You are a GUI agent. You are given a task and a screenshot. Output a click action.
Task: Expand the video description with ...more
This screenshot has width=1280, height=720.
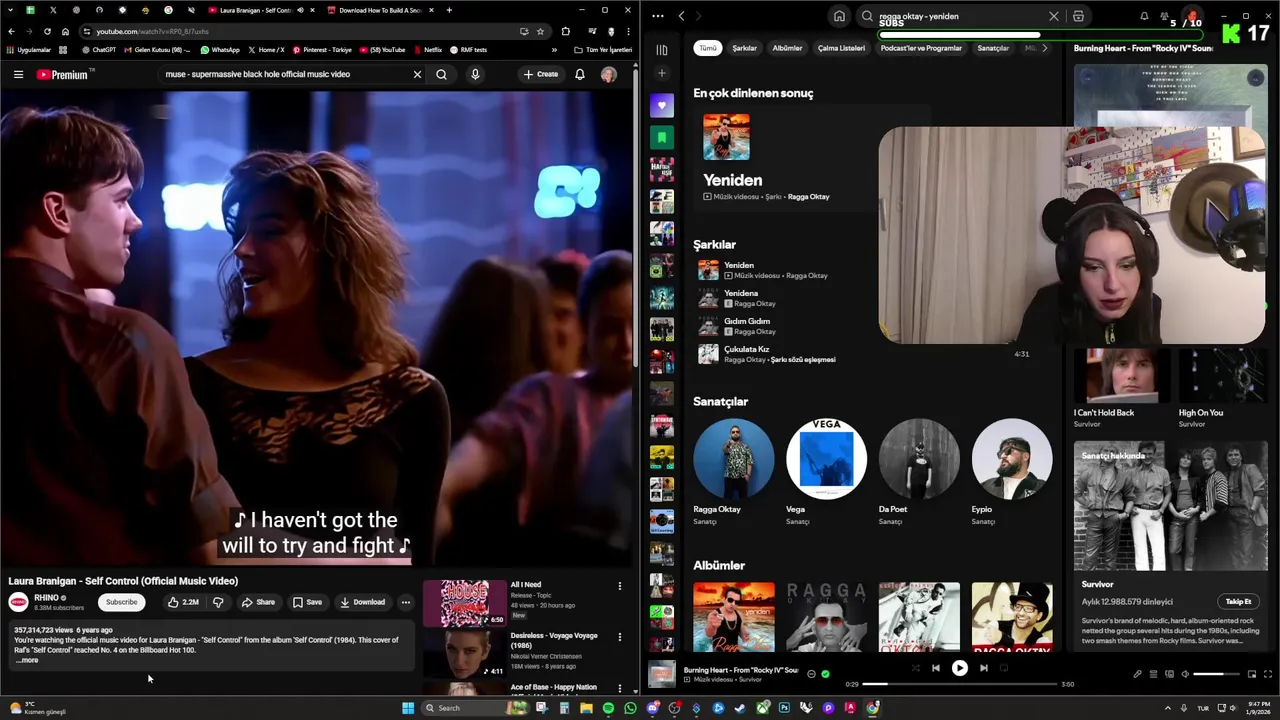coord(28,660)
